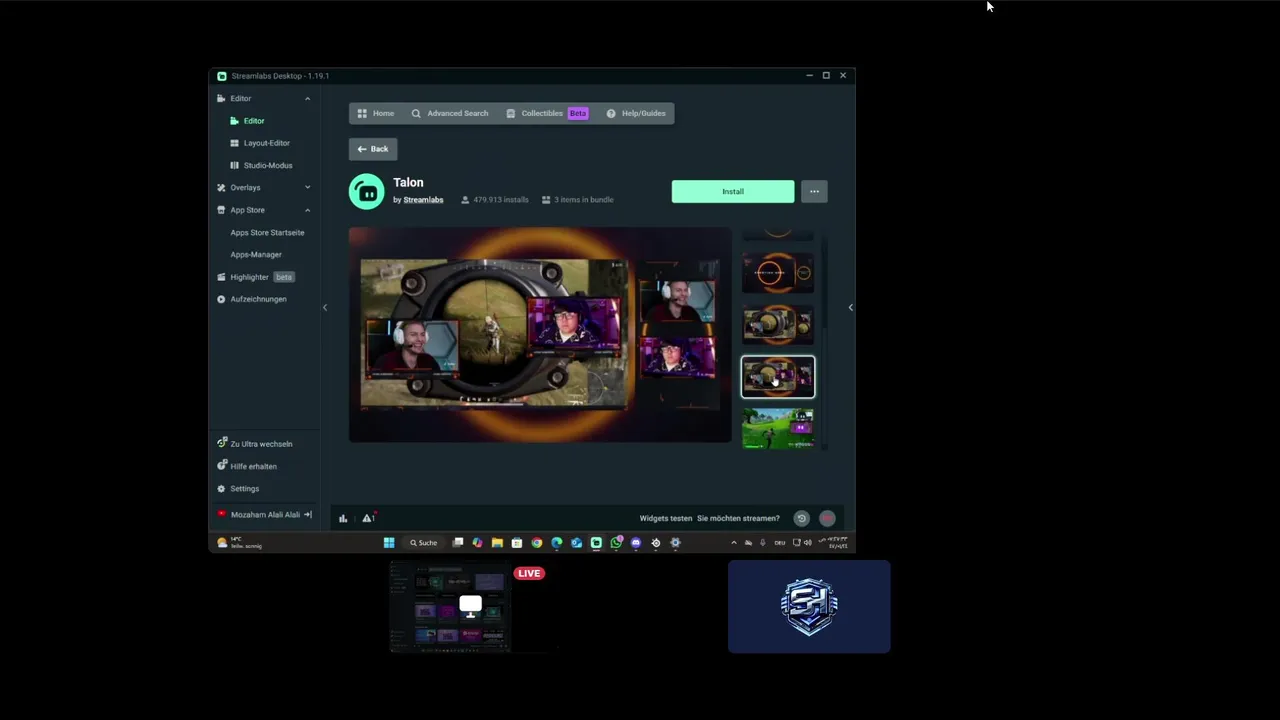Open Apps-Manager
This screenshot has height=720, width=1280.
click(x=256, y=255)
